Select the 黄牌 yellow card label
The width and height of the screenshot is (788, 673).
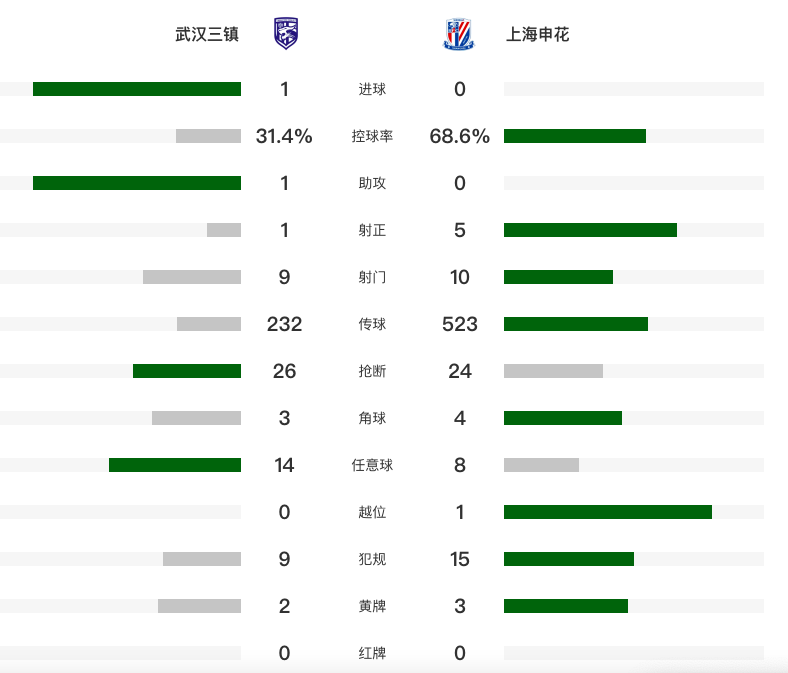[372, 606]
